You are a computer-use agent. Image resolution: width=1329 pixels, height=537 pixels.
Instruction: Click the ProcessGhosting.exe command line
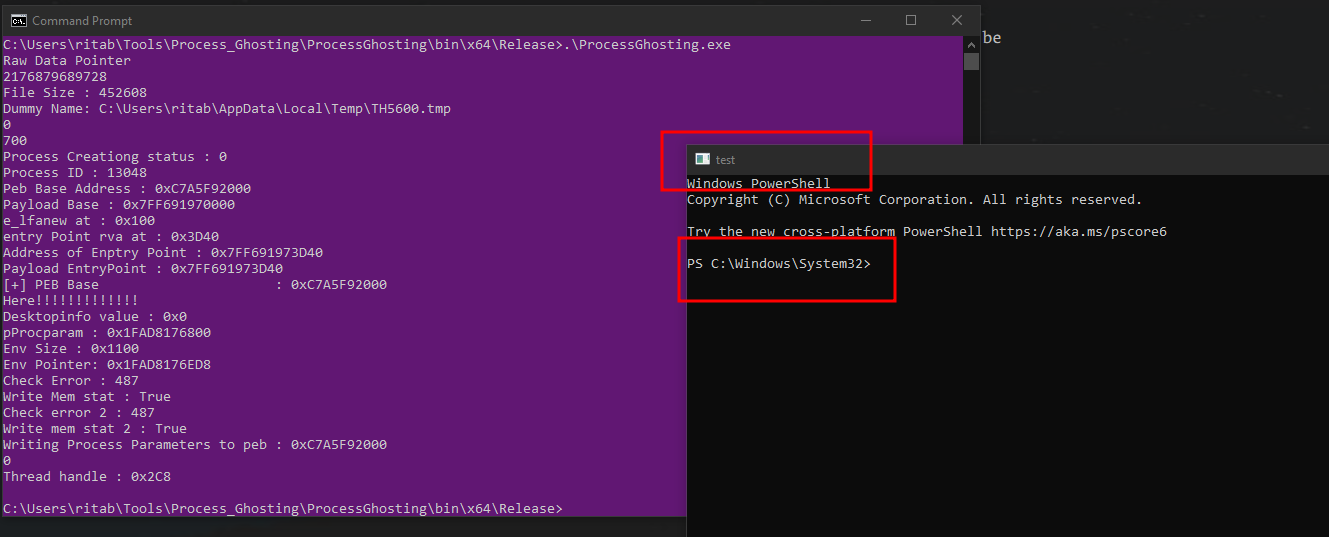pyautogui.click(x=368, y=44)
